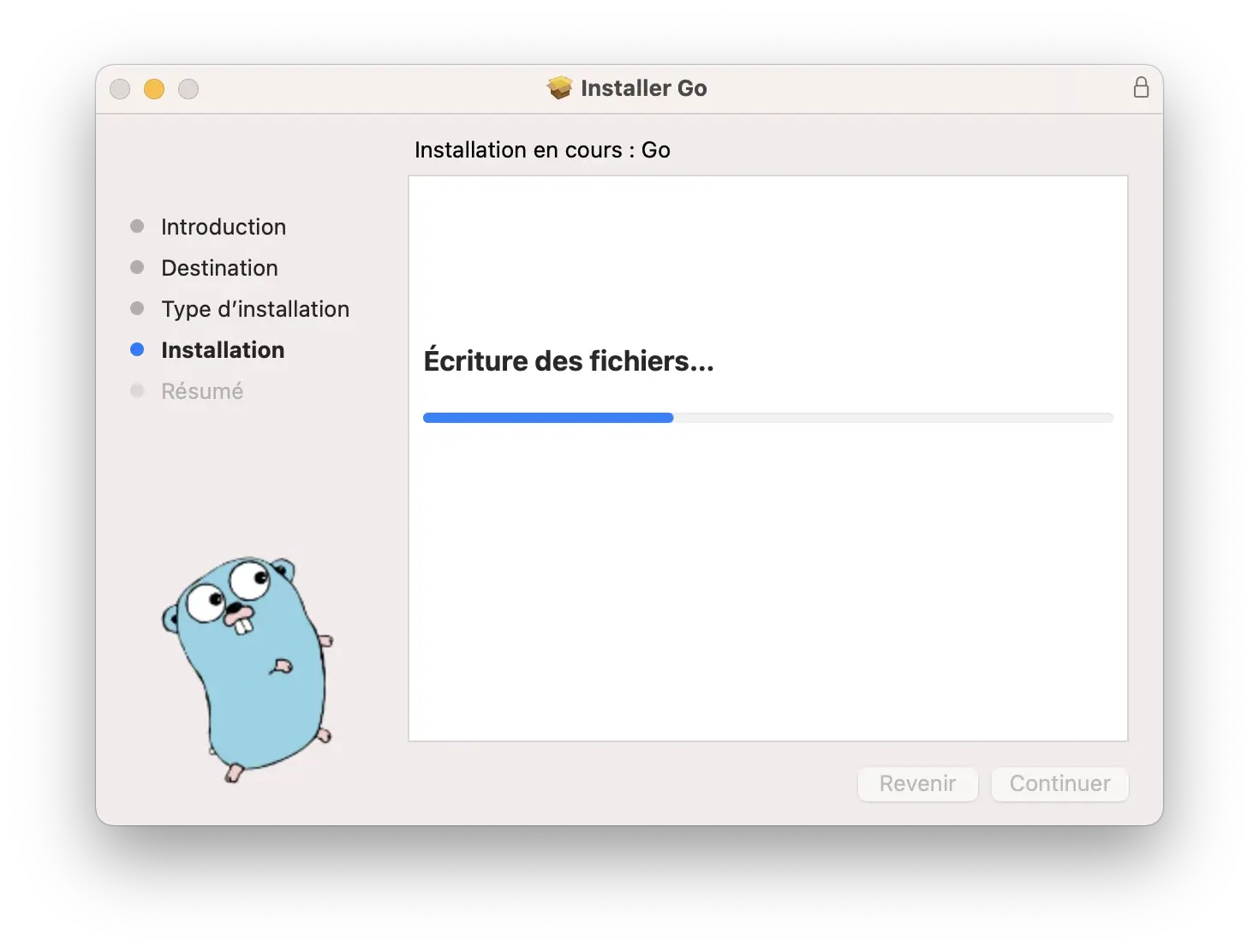1259x952 pixels.
Task: Select the Introduction step in the sidebar
Action: [224, 227]
